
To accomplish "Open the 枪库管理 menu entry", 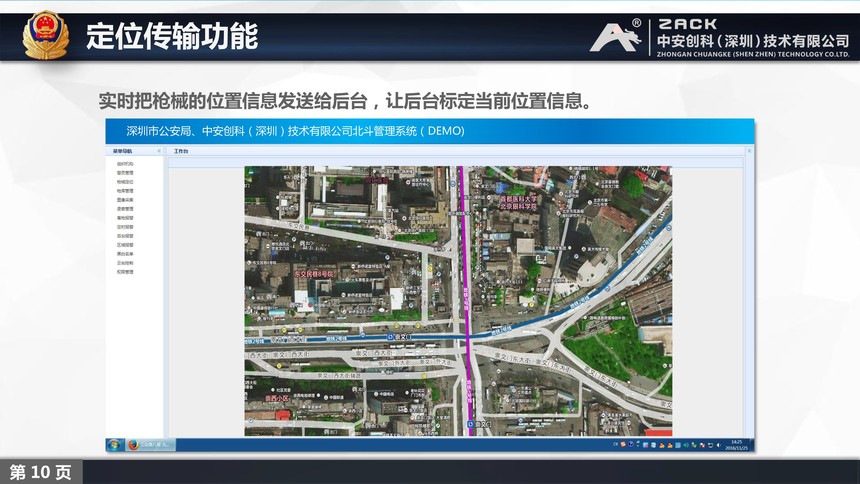I will pyautogui.click(x=125, y=190).
